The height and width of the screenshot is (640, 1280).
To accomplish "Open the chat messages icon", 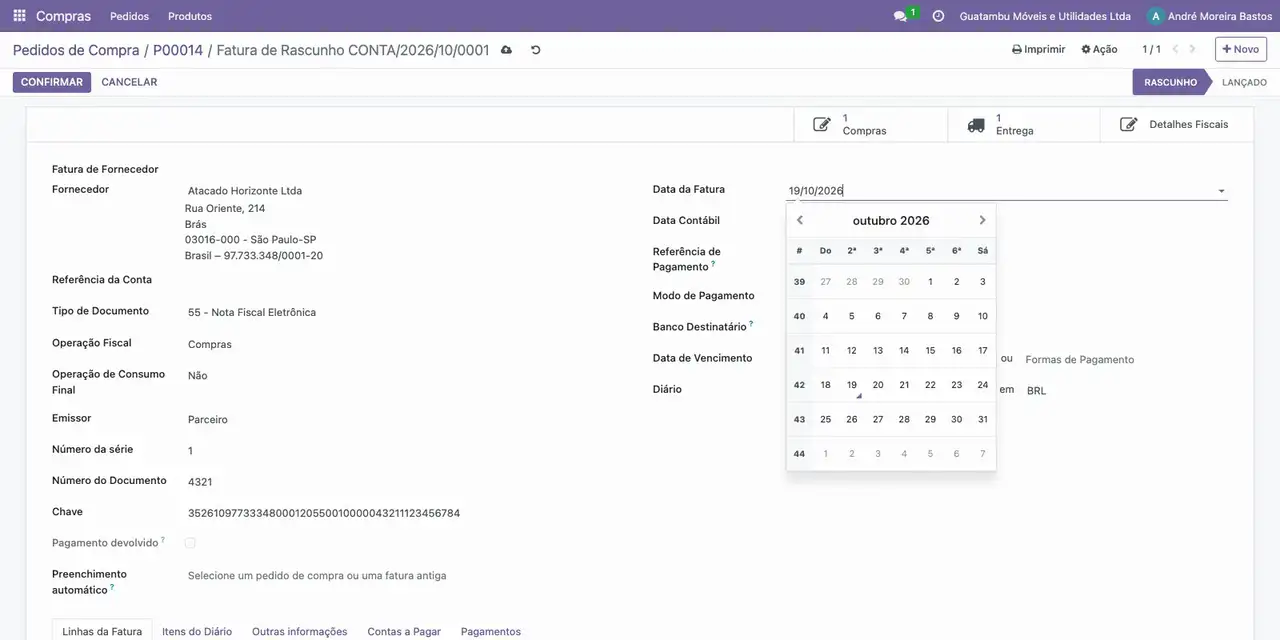I will pyautogui.click(x=900, y=16).
